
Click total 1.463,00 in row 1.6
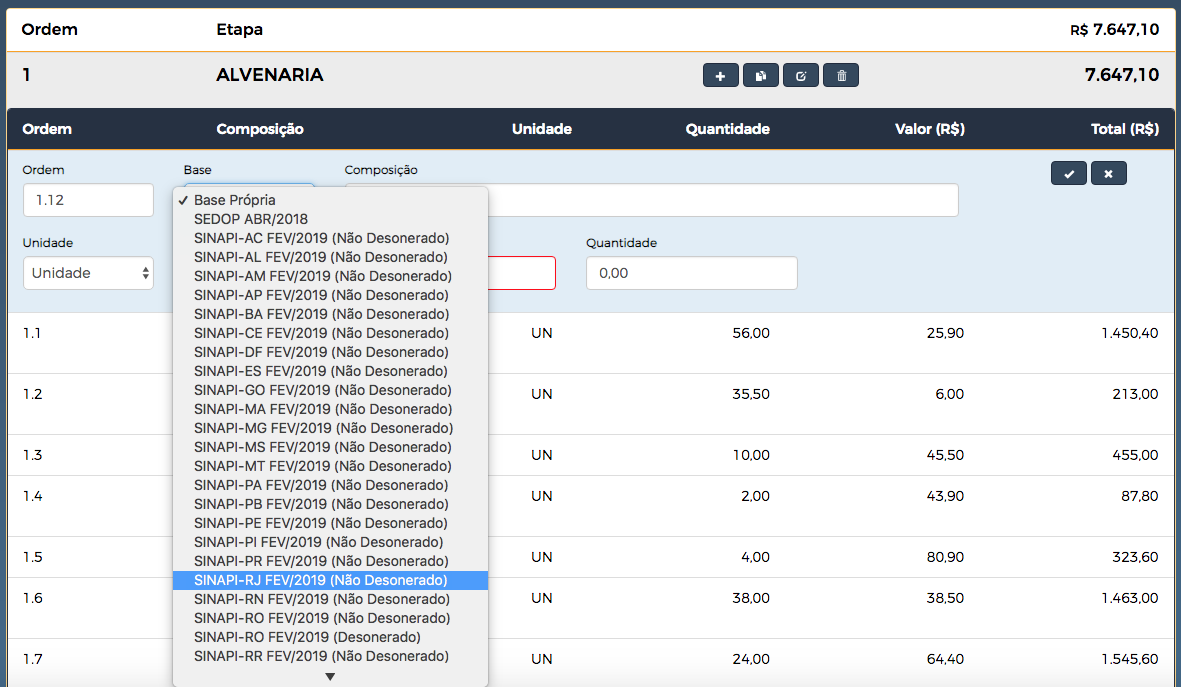pyautogui.click(x=1130, y=598)
